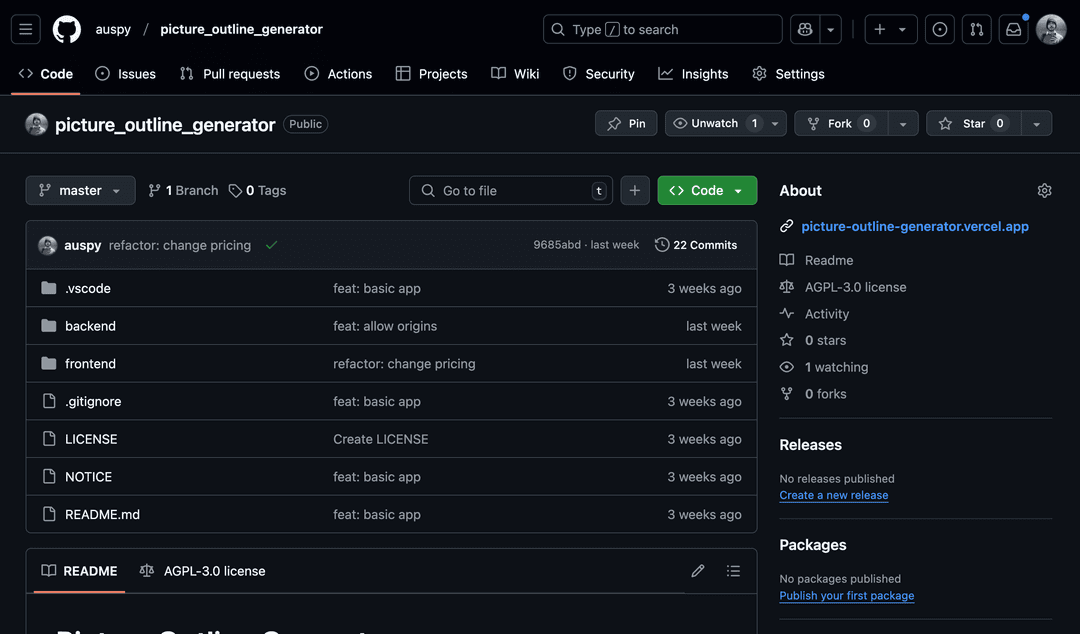This screenshot has height=634, width=1080.
Task: Open the Wiki tab
Action: pyautogui.click(x=515, y=74)
